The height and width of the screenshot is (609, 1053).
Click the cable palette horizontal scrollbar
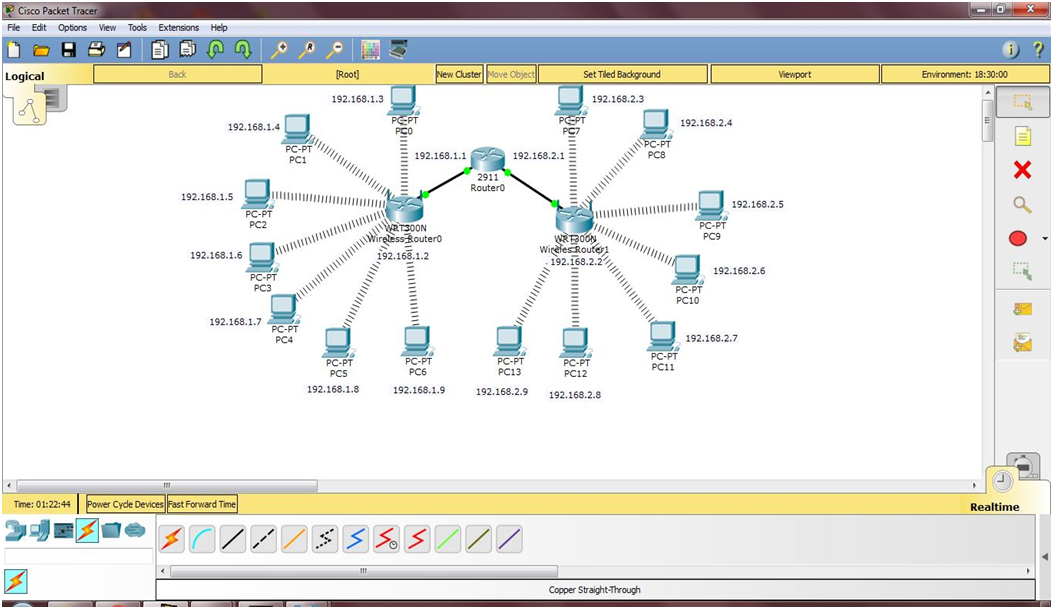[363, 571]
